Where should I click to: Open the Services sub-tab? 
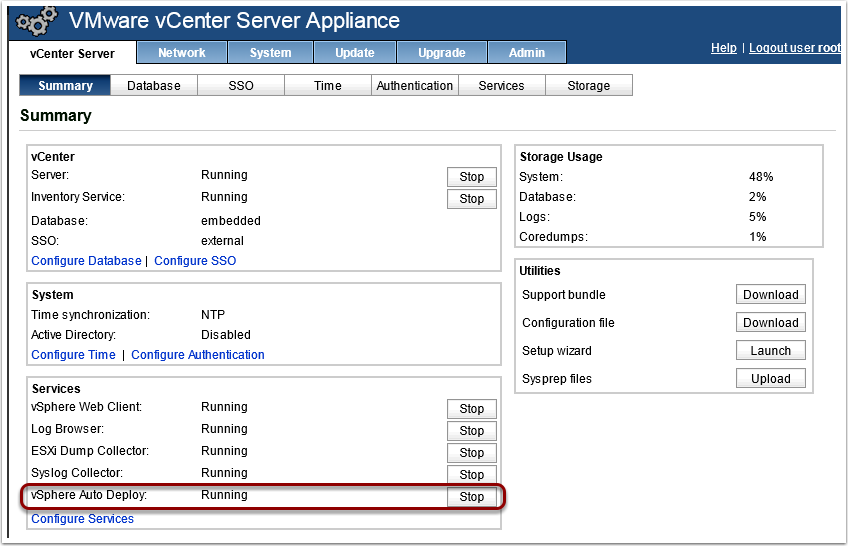[x=502, y=85]
